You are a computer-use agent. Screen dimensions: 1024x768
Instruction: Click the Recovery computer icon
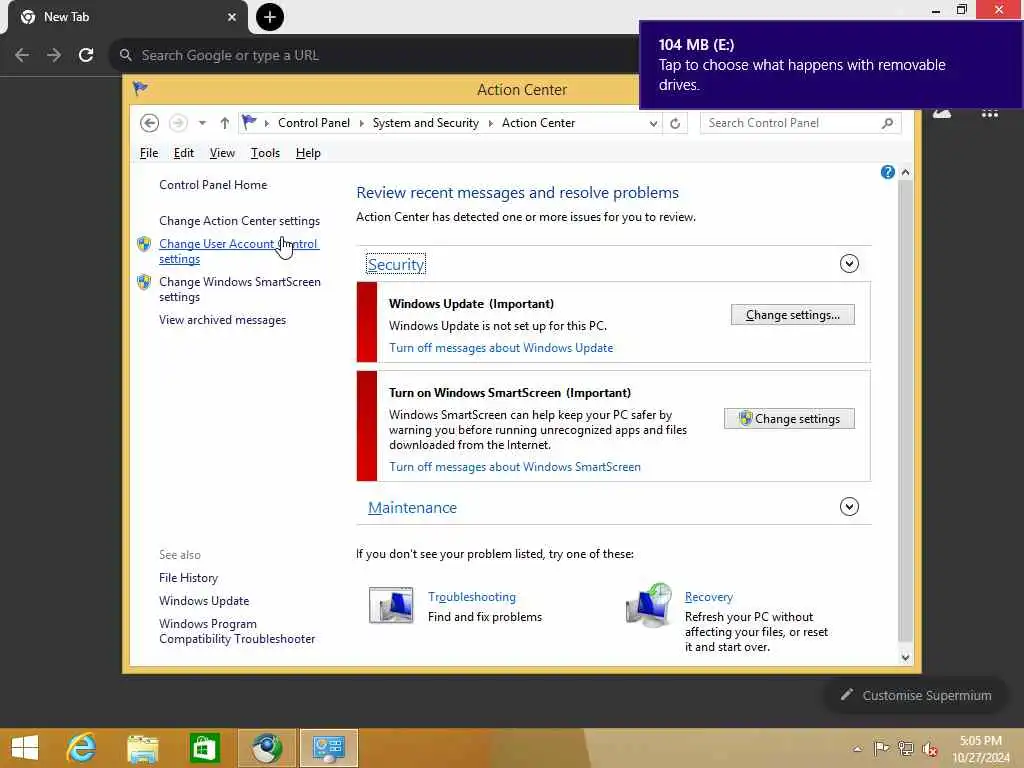648,605
